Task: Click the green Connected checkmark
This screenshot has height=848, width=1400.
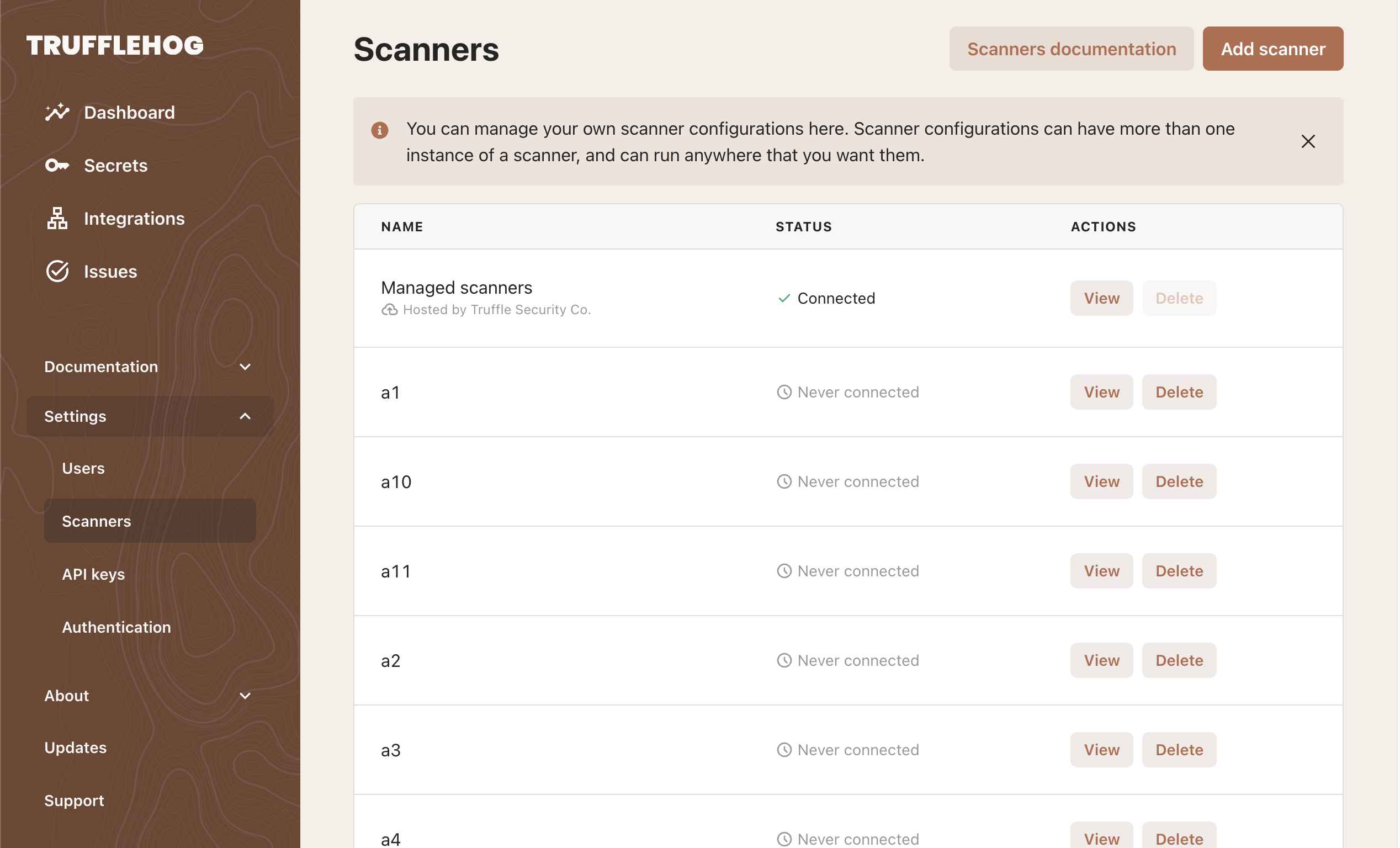Action: click(x=784, y=297)
